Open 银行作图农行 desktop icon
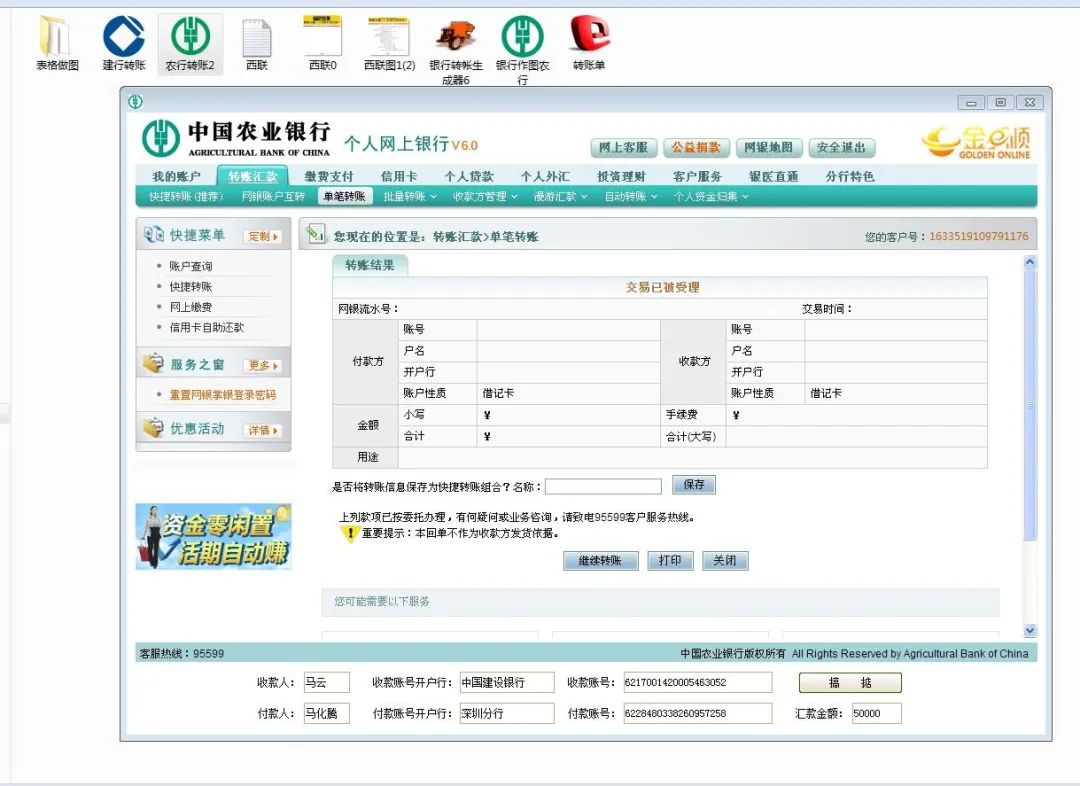Viewport: 1080px width, 786px height. pyautogui.click(x=522, y=52)
